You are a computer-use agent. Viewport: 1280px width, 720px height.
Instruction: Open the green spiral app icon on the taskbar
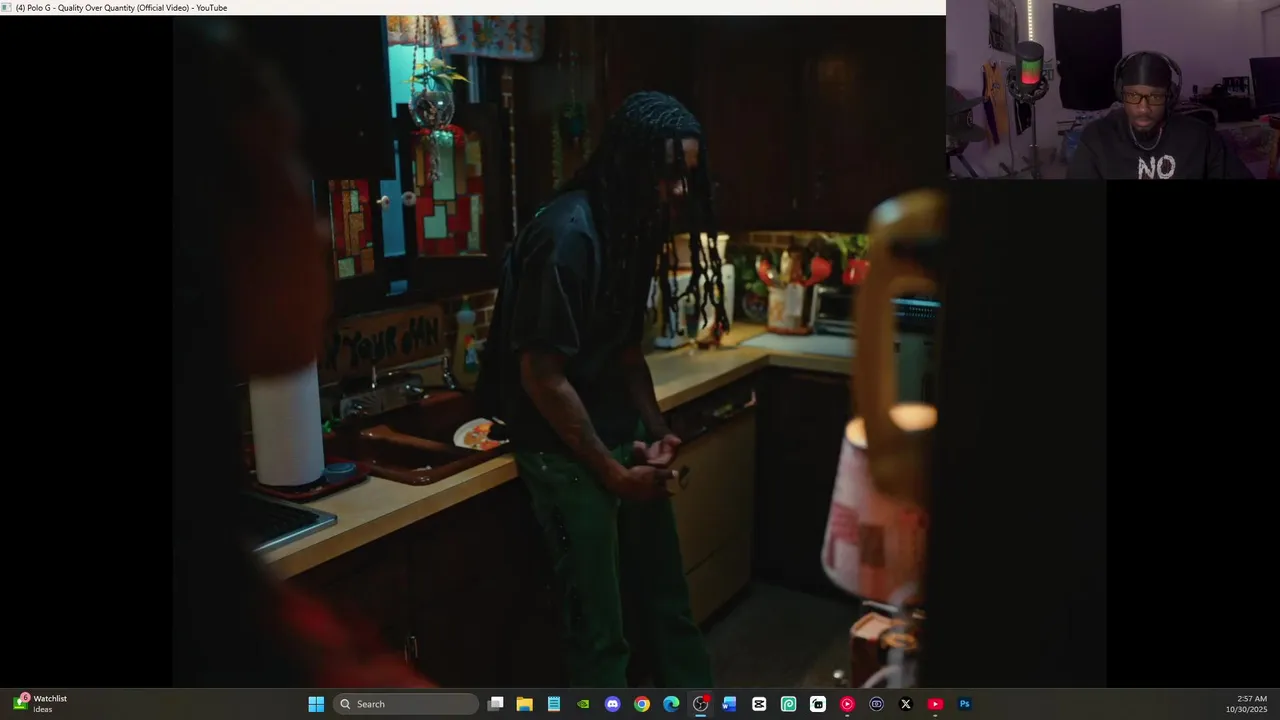(x=788, y=704)
